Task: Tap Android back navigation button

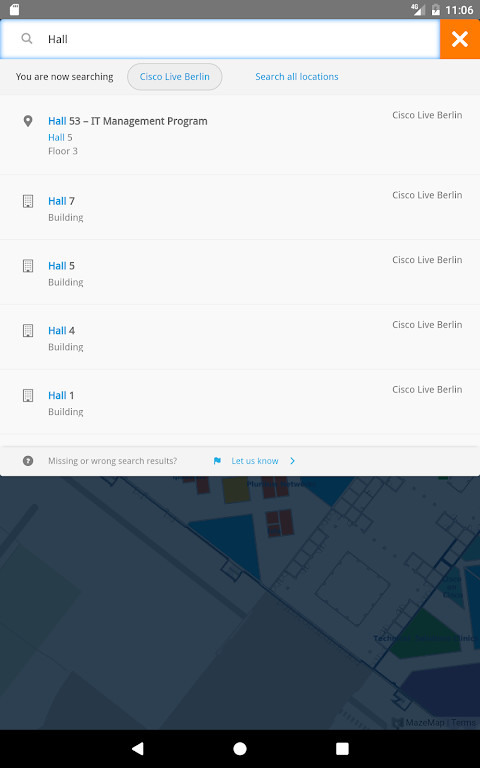Action: pyautogui.click(x=138, y=748)
